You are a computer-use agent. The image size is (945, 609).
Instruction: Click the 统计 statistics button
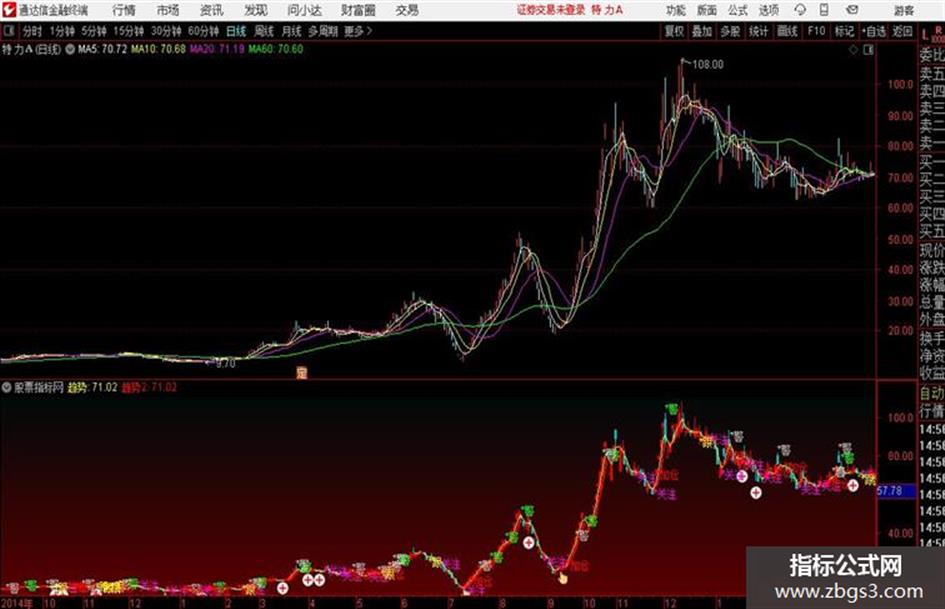tap(759, 31)
